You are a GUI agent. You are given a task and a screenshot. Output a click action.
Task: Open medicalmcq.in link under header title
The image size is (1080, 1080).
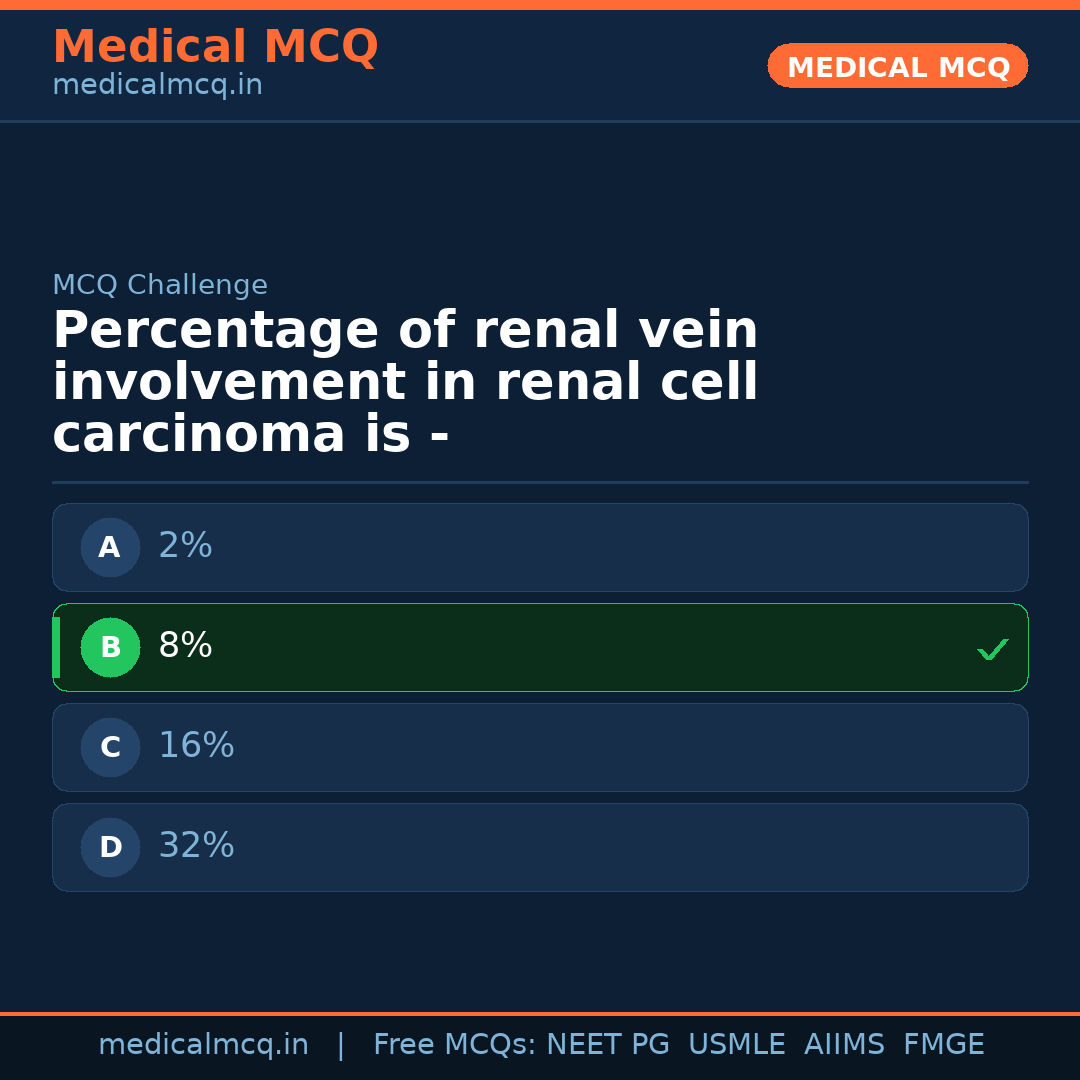pyautogui.click(x=157, y=85)
